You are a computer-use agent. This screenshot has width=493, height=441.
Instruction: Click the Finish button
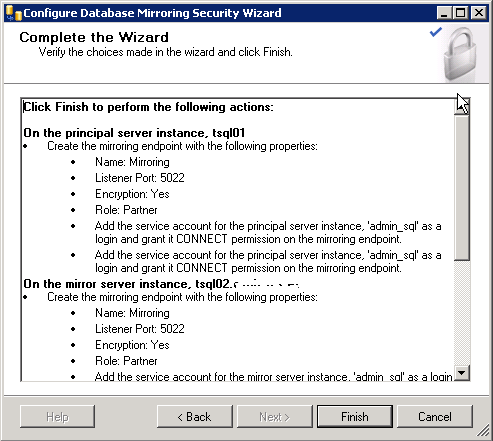[355, 417]
